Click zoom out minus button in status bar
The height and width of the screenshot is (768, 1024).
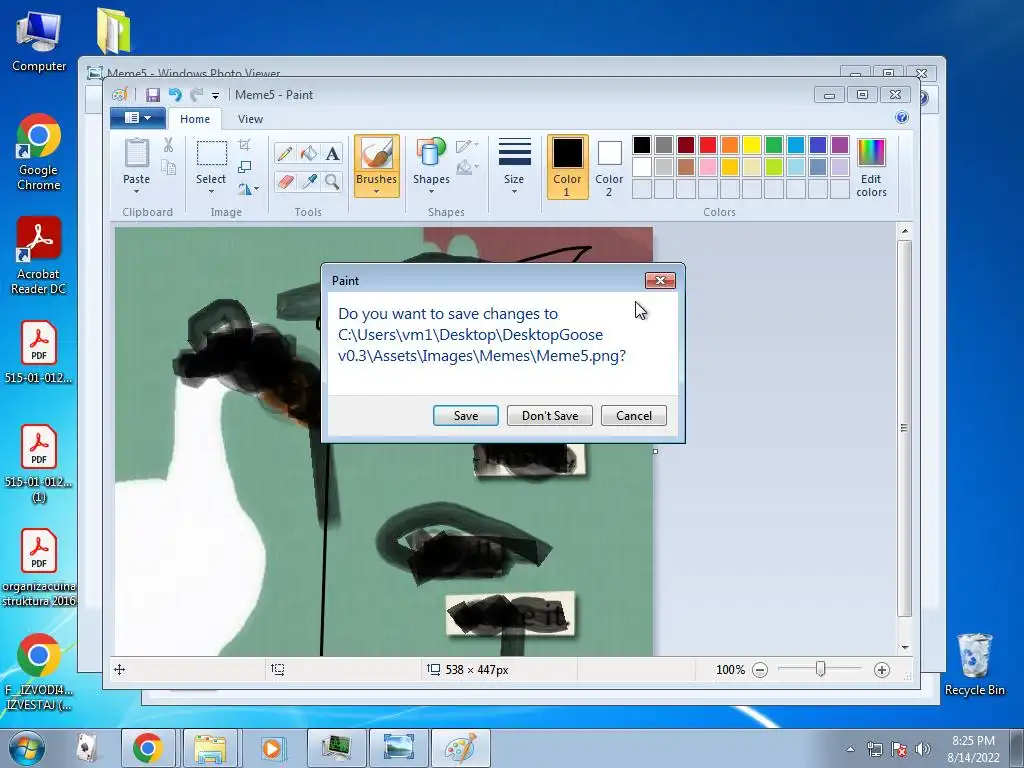pyautogui.click(x=760, y=669)
